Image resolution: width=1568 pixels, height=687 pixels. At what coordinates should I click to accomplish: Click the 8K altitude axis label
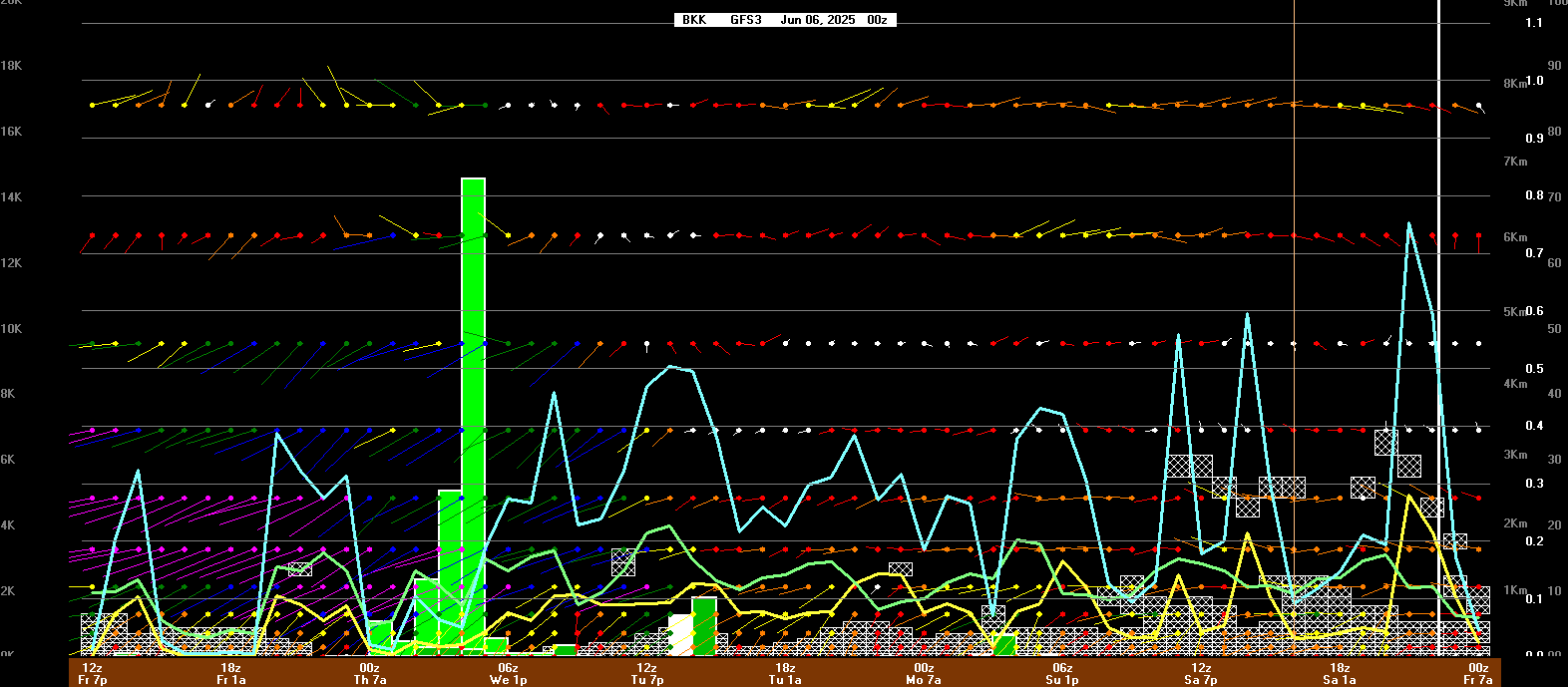pyautogui.click(x=8, y=394)
